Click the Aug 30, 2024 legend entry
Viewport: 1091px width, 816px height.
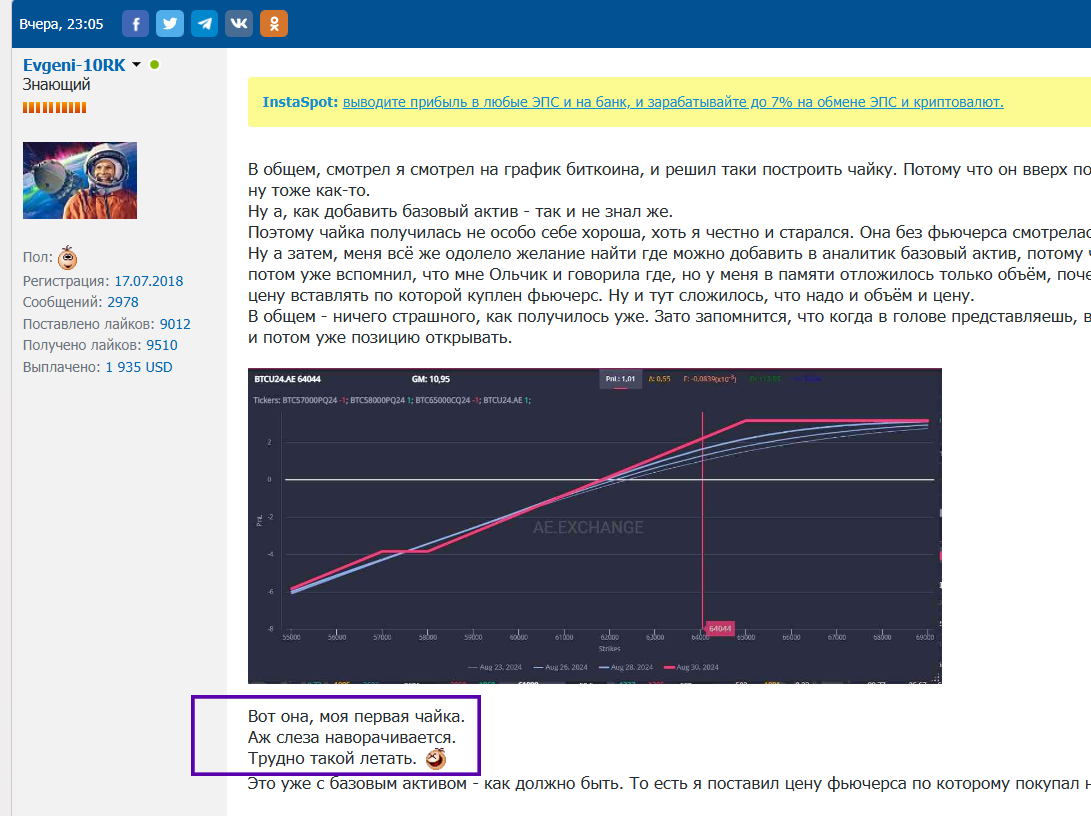[x=691, y=667]
